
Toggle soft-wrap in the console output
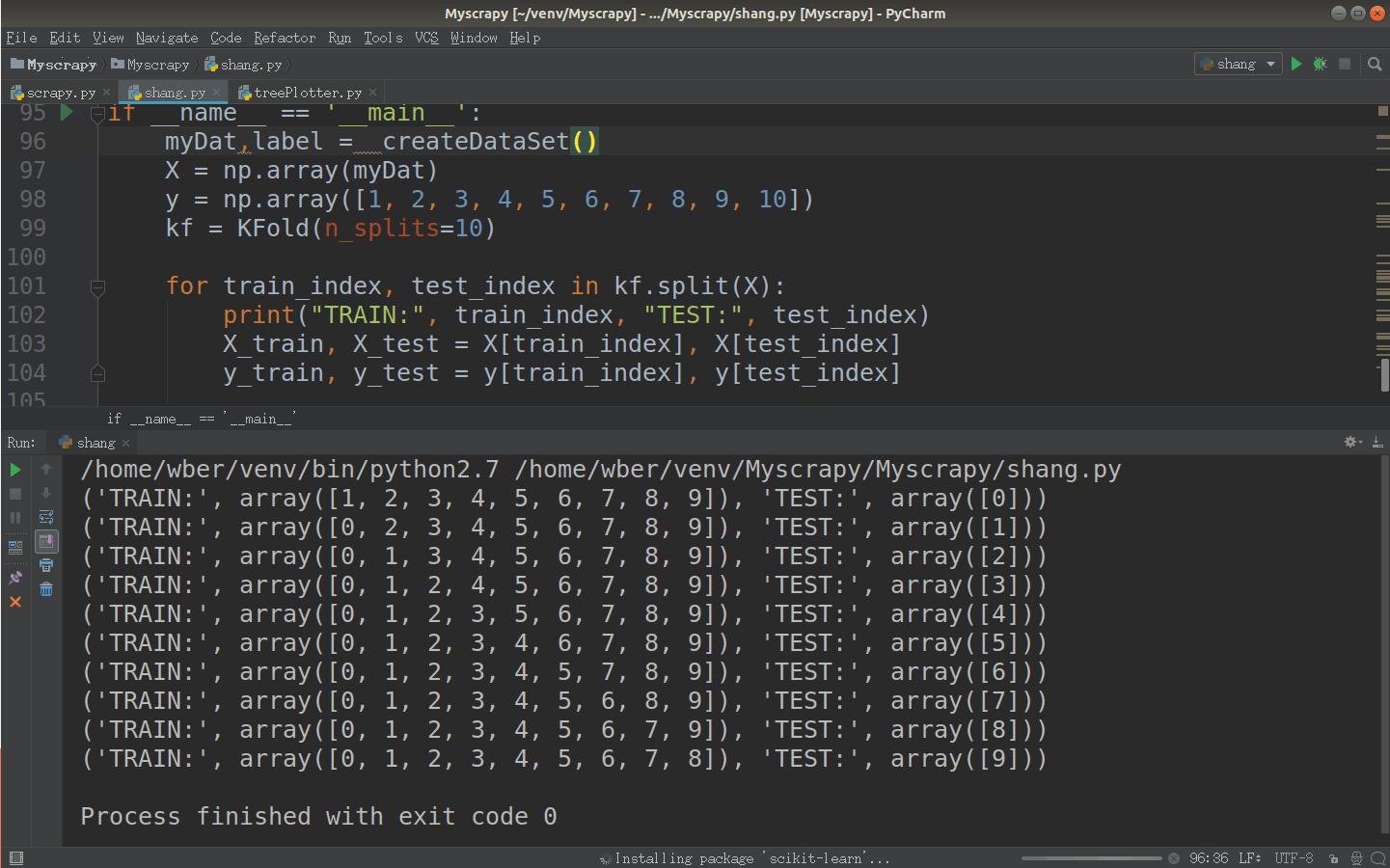(x=45, y=517)
